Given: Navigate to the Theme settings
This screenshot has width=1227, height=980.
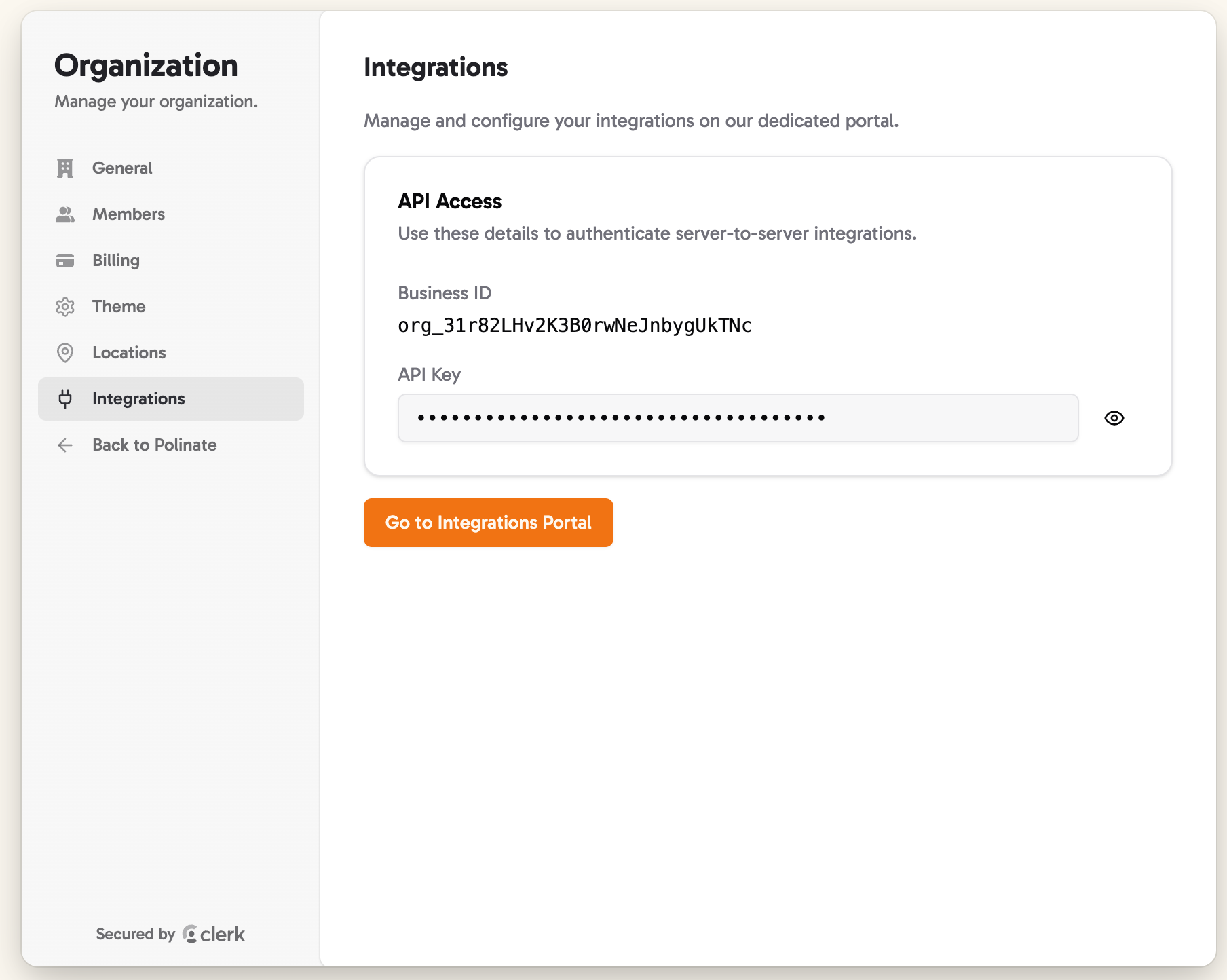Looking at the screenshot, I should [x=118, y=306].
